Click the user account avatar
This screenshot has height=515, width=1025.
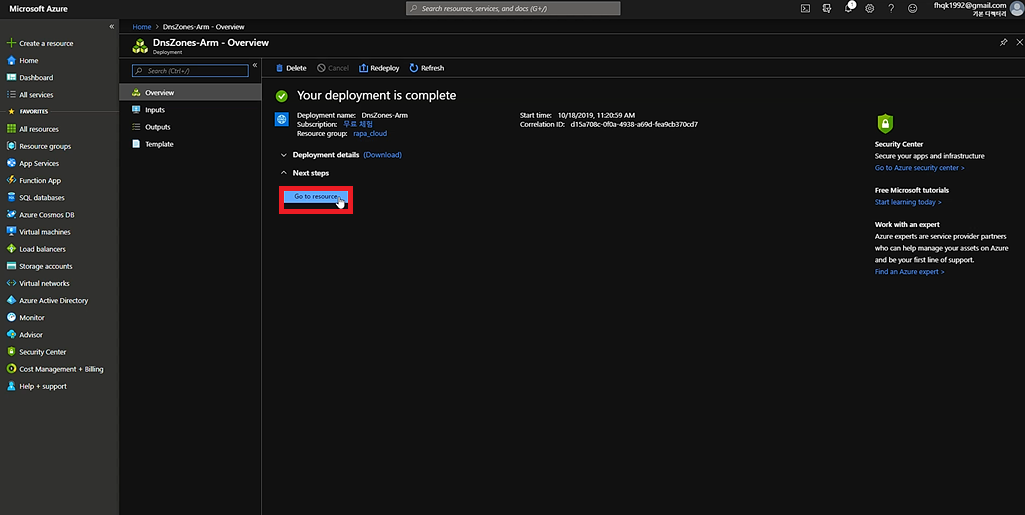click(x=1016, y=8)
